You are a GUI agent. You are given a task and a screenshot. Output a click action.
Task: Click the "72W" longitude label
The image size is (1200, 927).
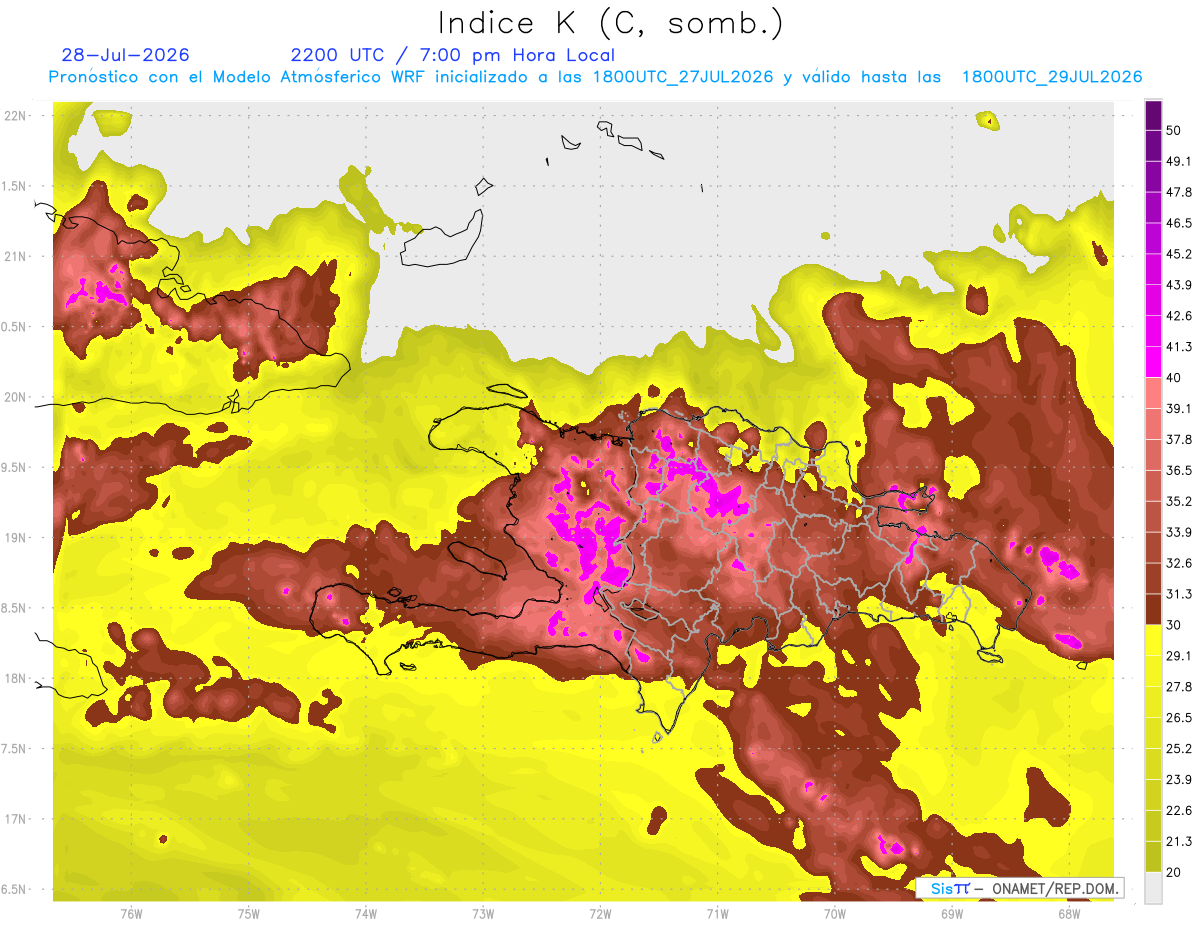(x=601, y=913)
